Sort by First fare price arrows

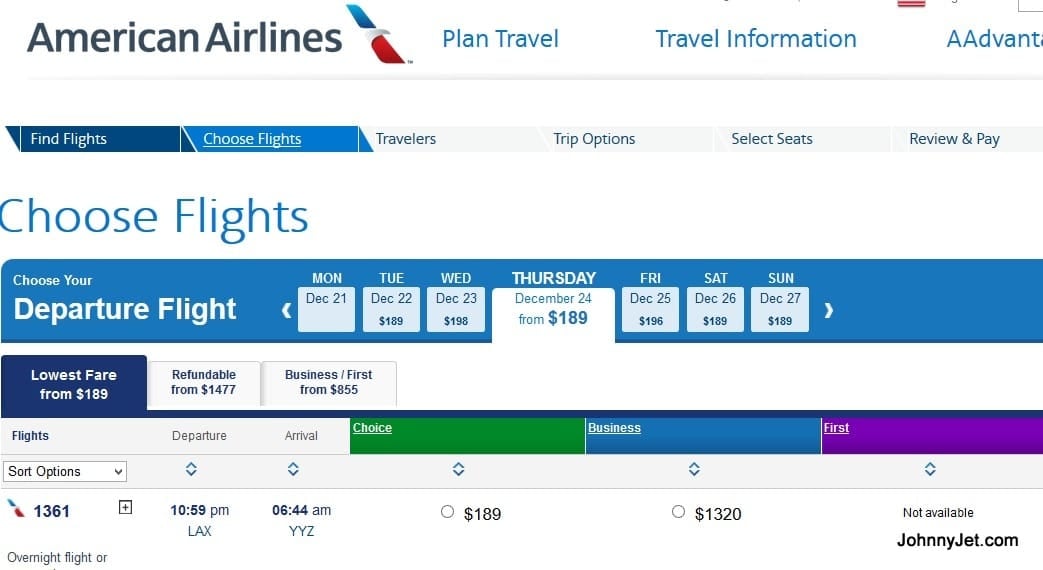930,469
